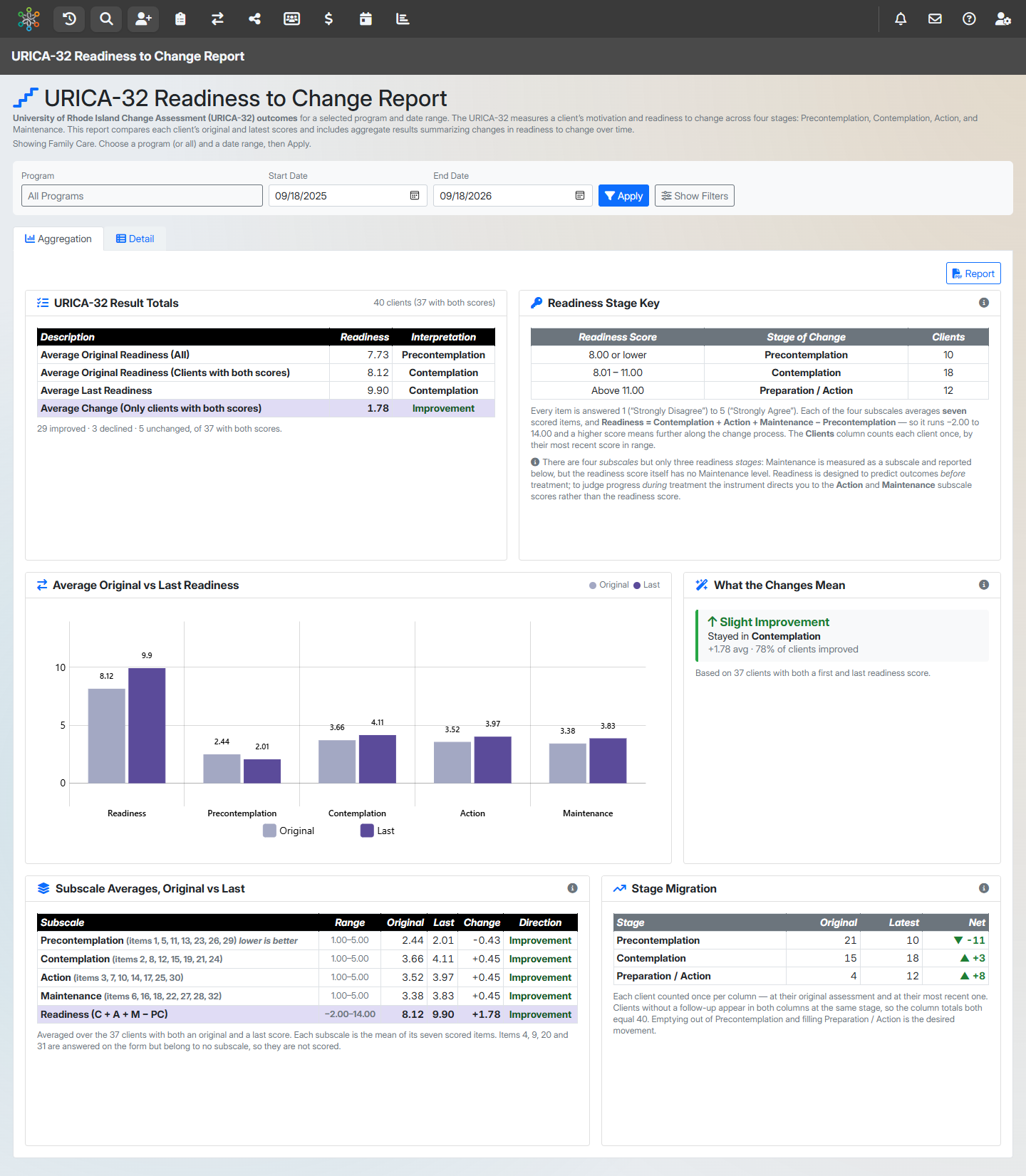Switch to the Aggregation tab
Viewport: 1026px width, 1176px height.
pyautogui.click(x=58, y=239)
